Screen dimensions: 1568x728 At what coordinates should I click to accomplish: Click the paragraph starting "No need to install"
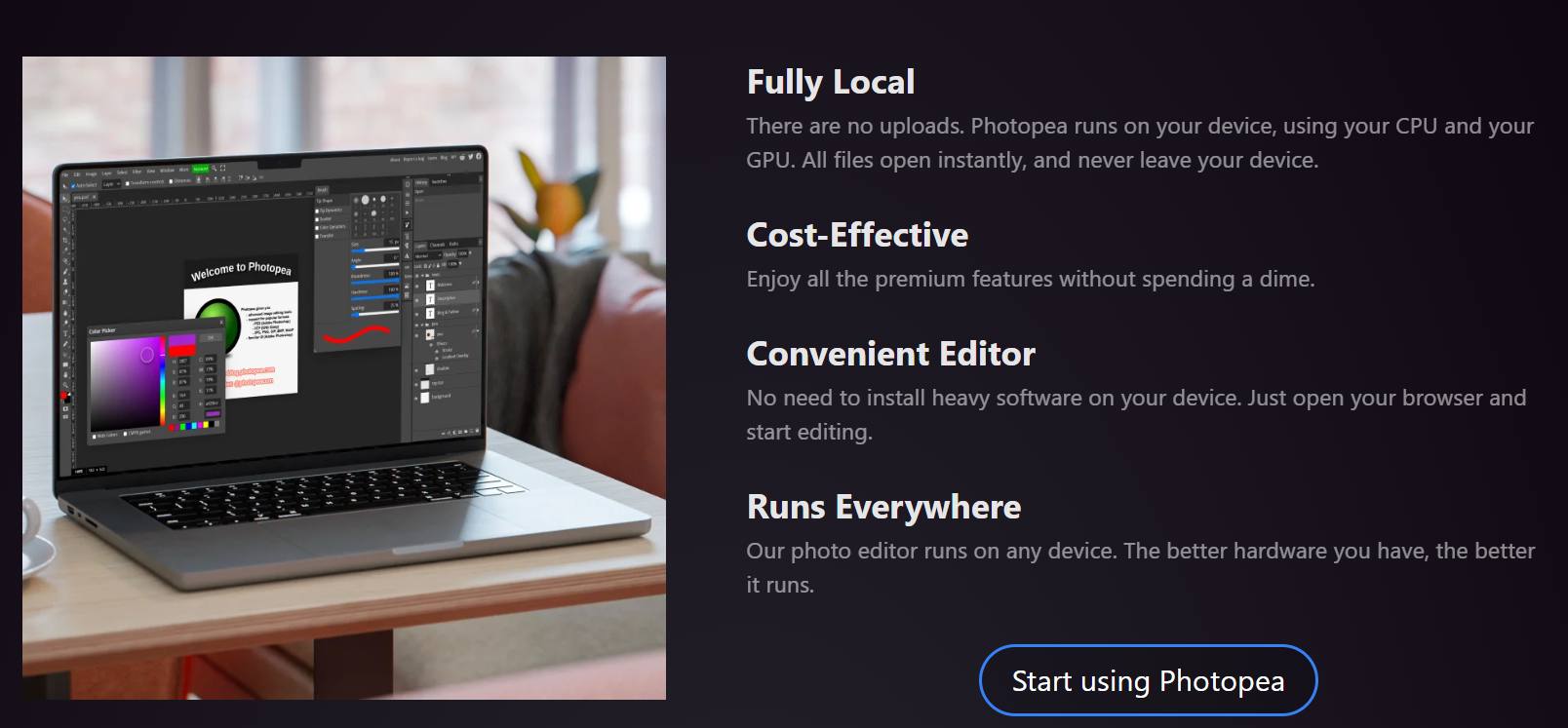(x=1136, y=415)
